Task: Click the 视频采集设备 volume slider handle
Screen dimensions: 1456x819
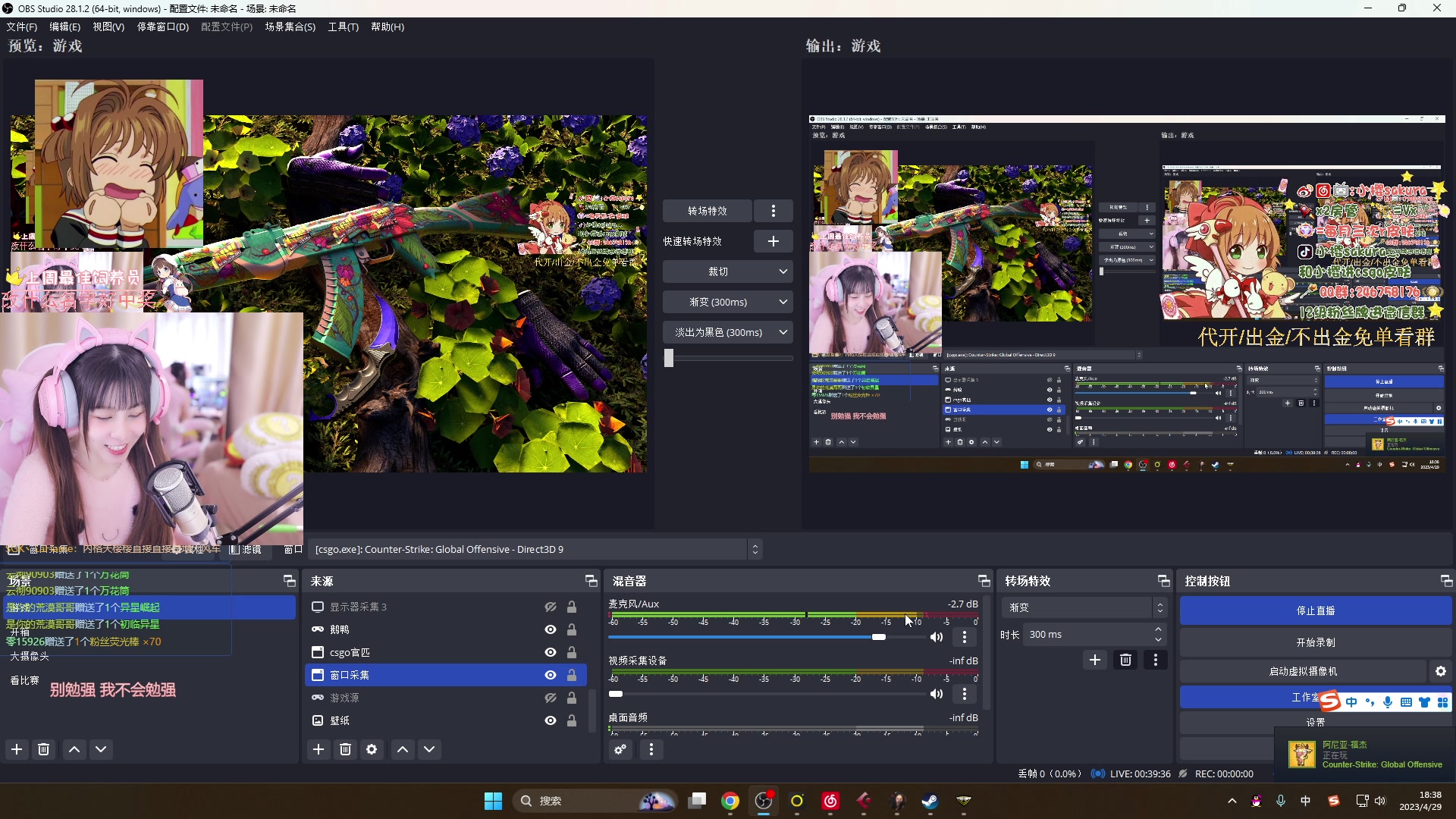Action: tap(616, 694)
